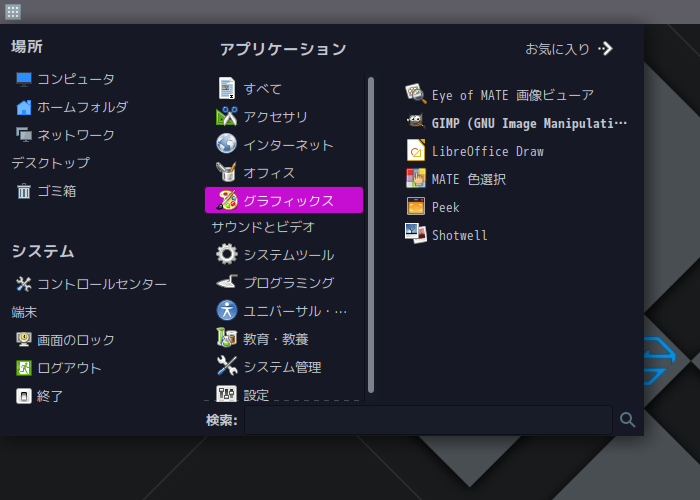Click the Shotwell text label
The width and height of the screenshot is (700, 500).
tap(459, 235)
